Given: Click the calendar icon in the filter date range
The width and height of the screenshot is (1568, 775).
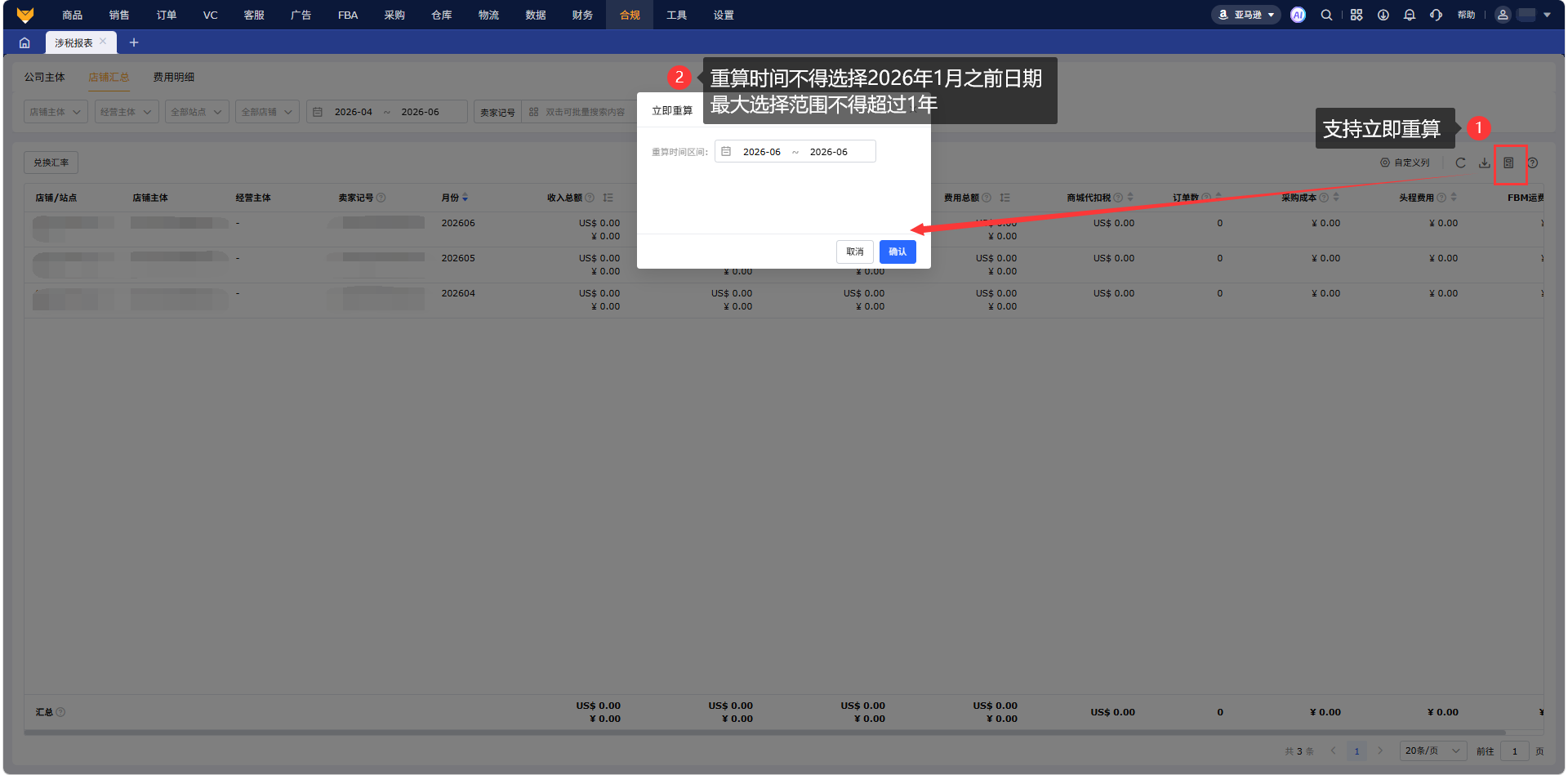Looking at the screenshot, I should pyautogui.click(x=318, y=112).
